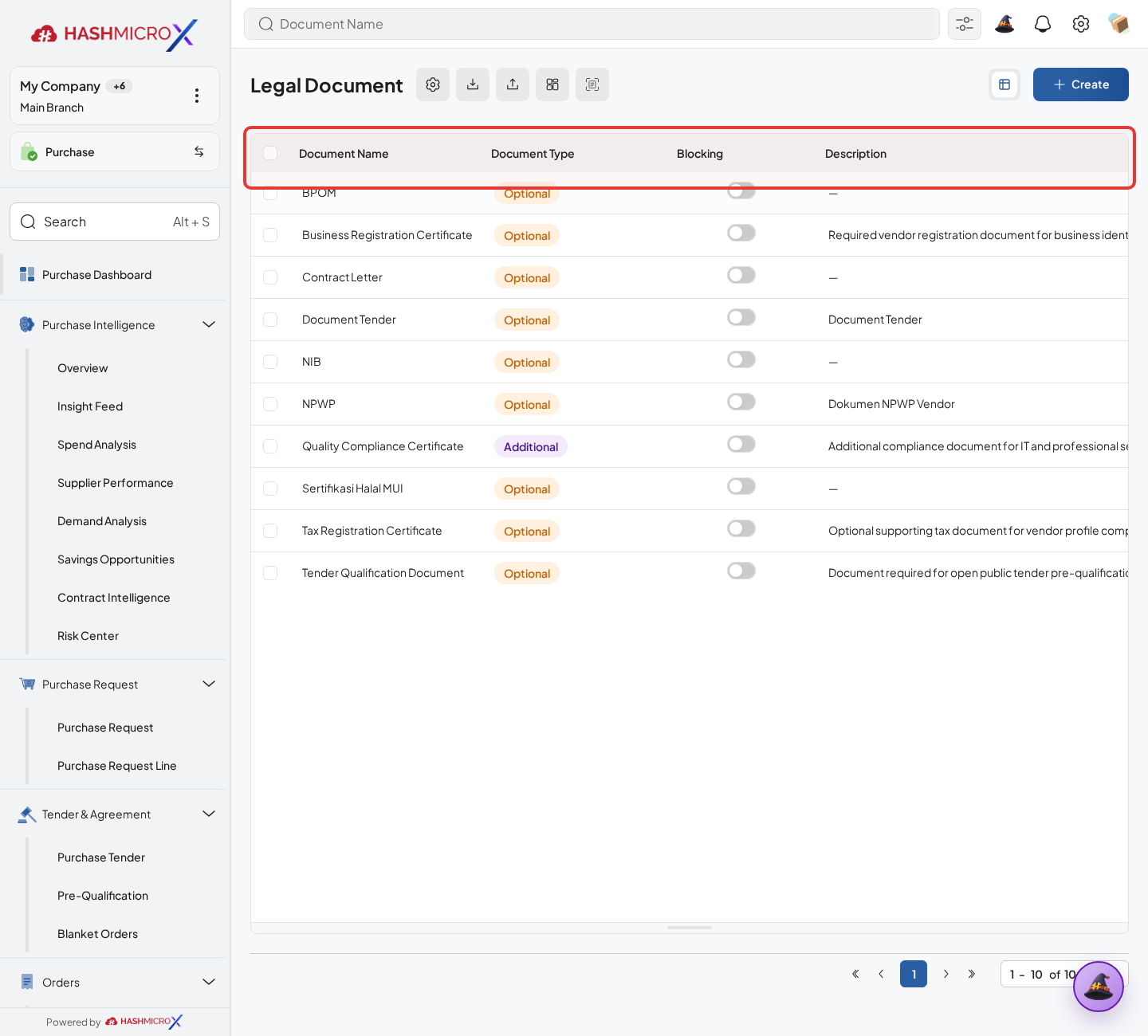Select page 1 in the pagination
The image size is (1148, 1036).
pos(914,974)
